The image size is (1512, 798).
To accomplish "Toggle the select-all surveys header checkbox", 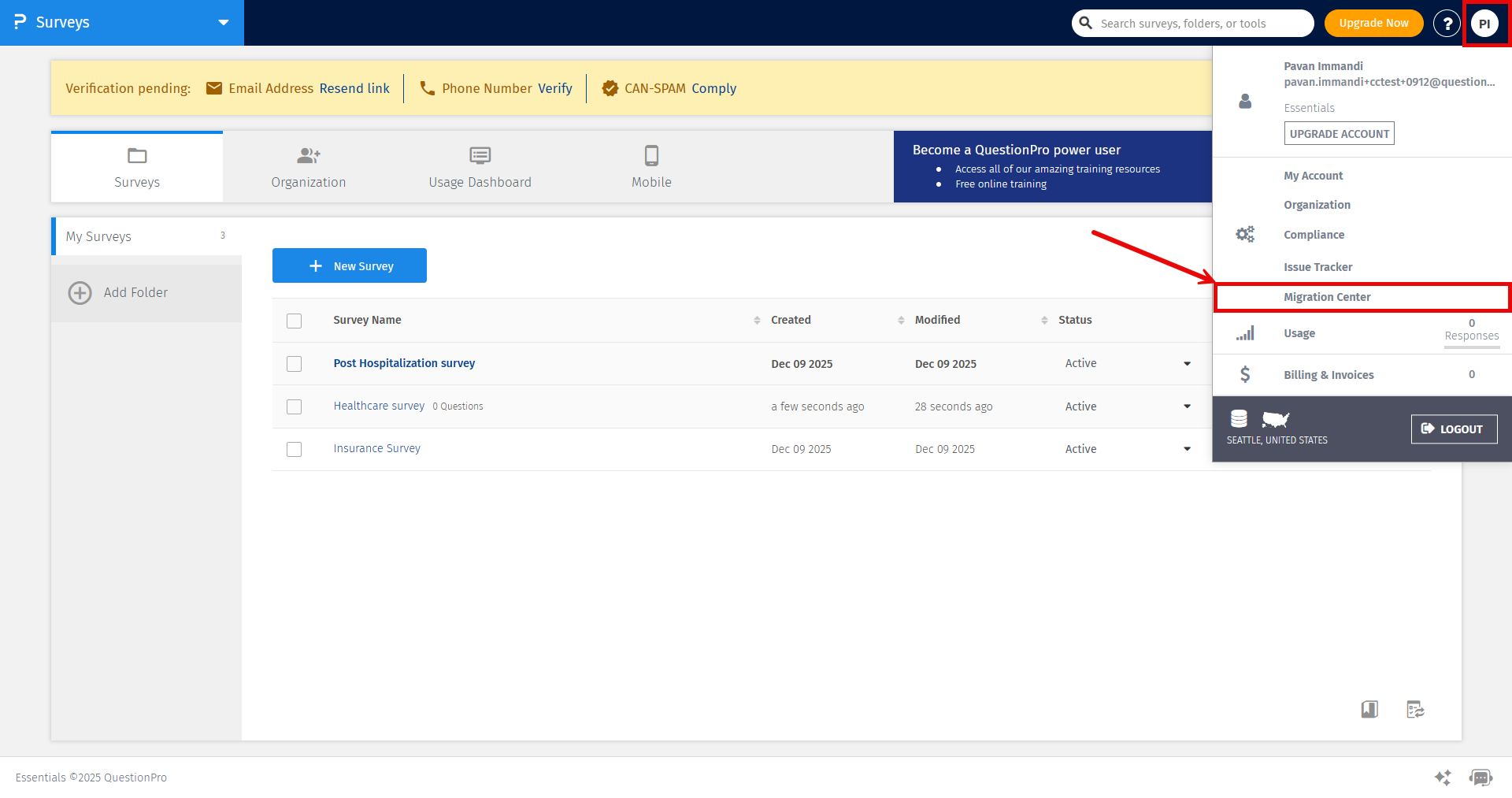I will (295, 321).
